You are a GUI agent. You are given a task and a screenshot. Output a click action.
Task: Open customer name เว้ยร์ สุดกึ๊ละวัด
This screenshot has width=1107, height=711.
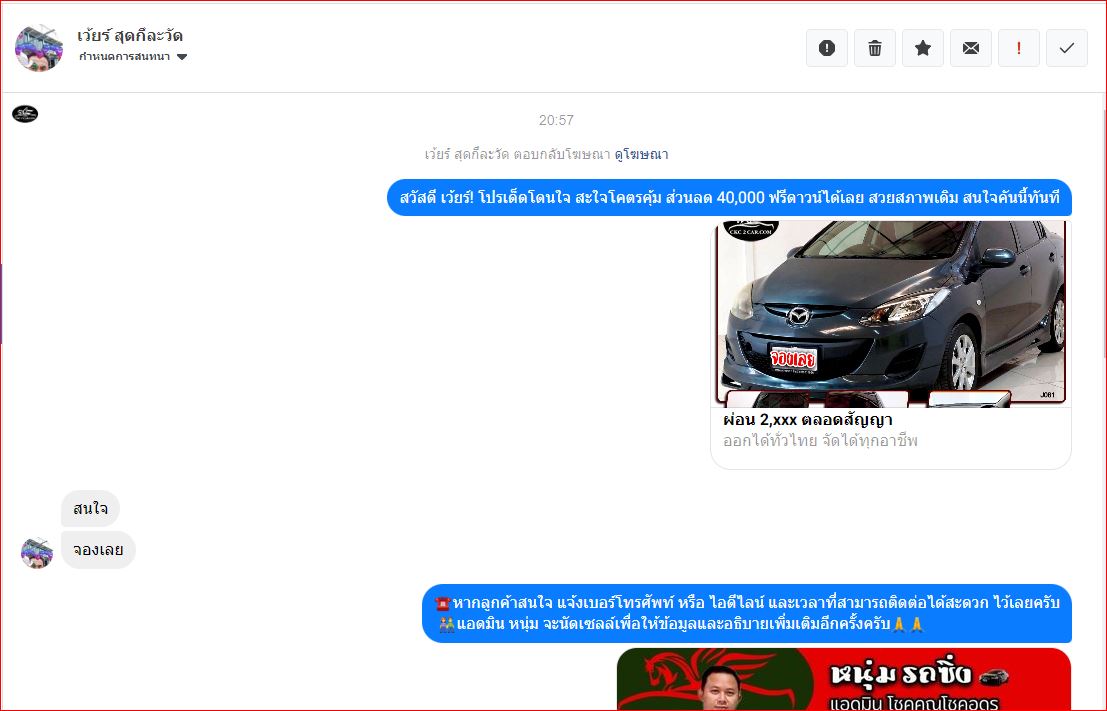coord(130,35)
